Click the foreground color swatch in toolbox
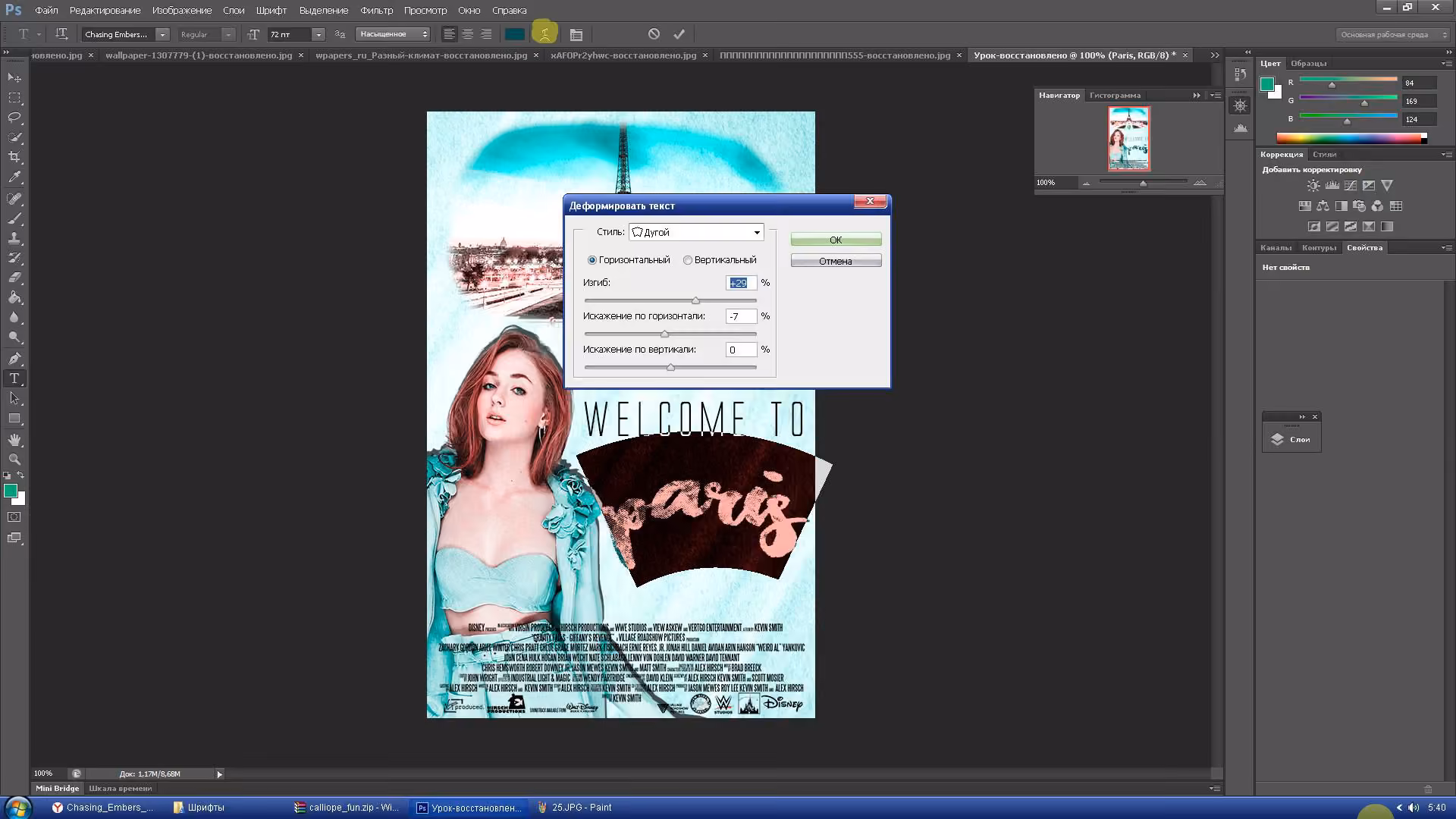The image size is (1456, 819). click(11, 491)
